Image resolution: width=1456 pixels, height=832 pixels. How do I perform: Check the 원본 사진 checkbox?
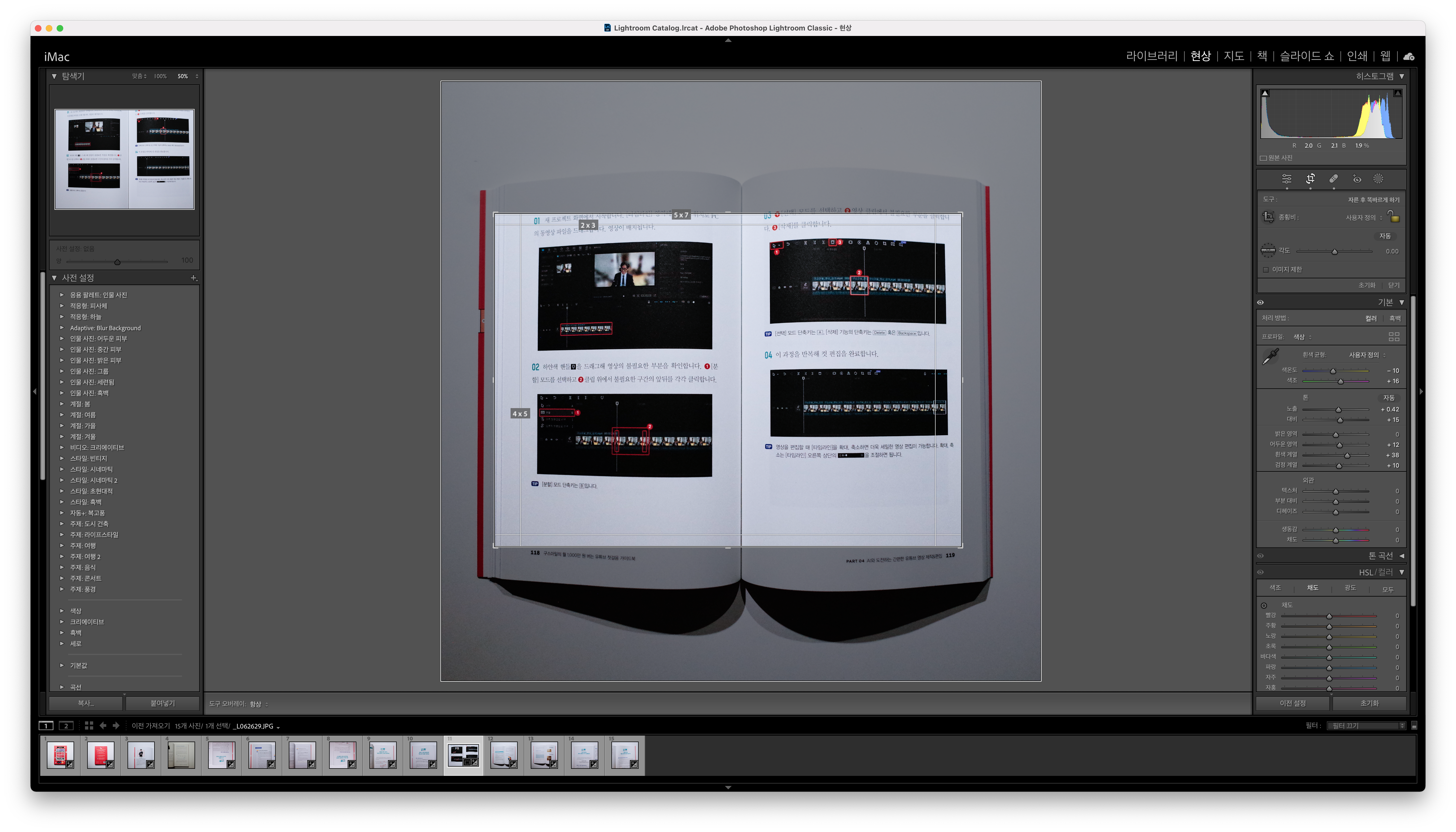coord(1263,158)
